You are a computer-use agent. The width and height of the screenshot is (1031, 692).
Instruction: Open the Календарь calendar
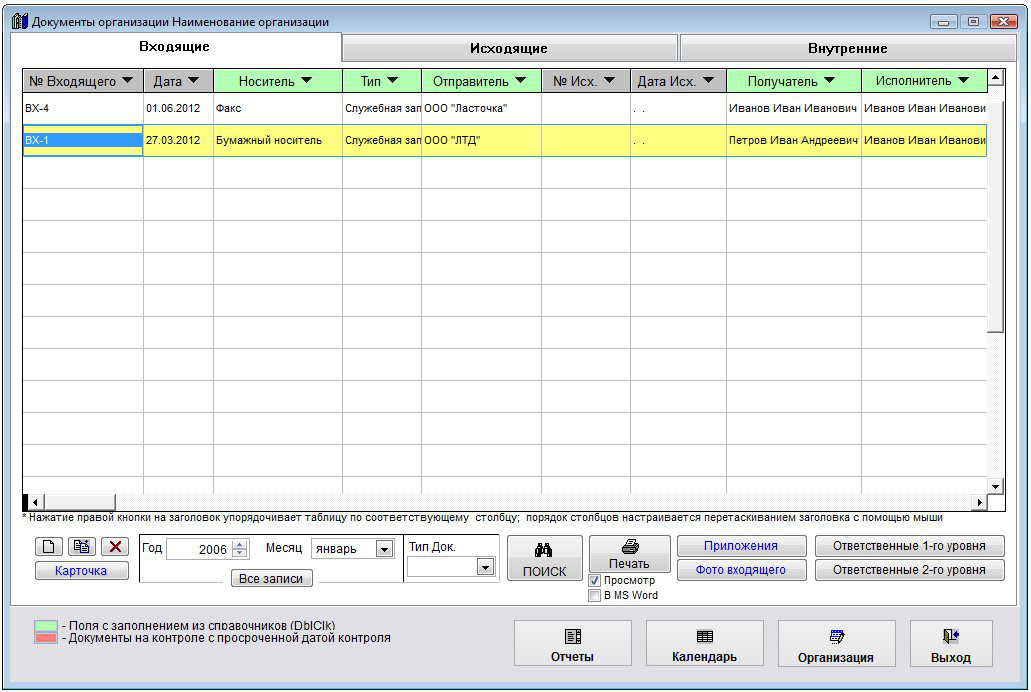tap(704, 645)
